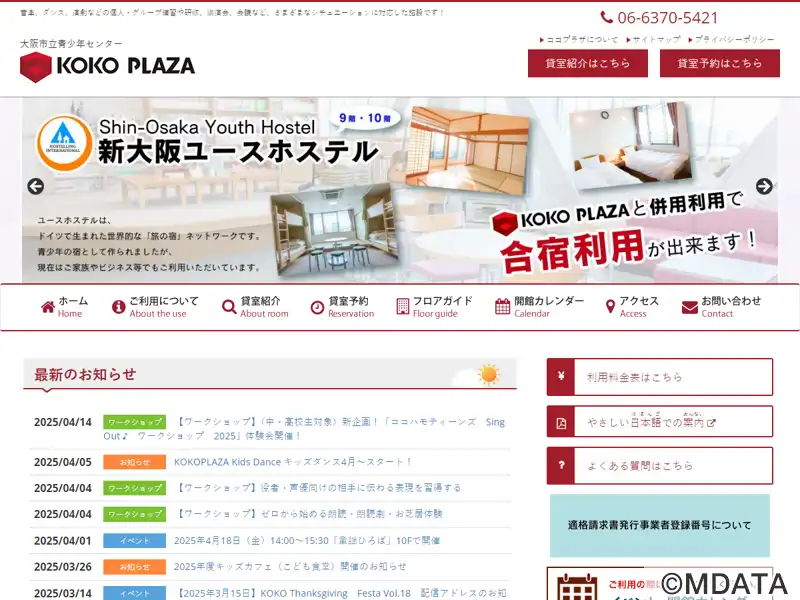Click the building icon for Floor guide
Screen dimensions: 800x600
click(403, 307)
